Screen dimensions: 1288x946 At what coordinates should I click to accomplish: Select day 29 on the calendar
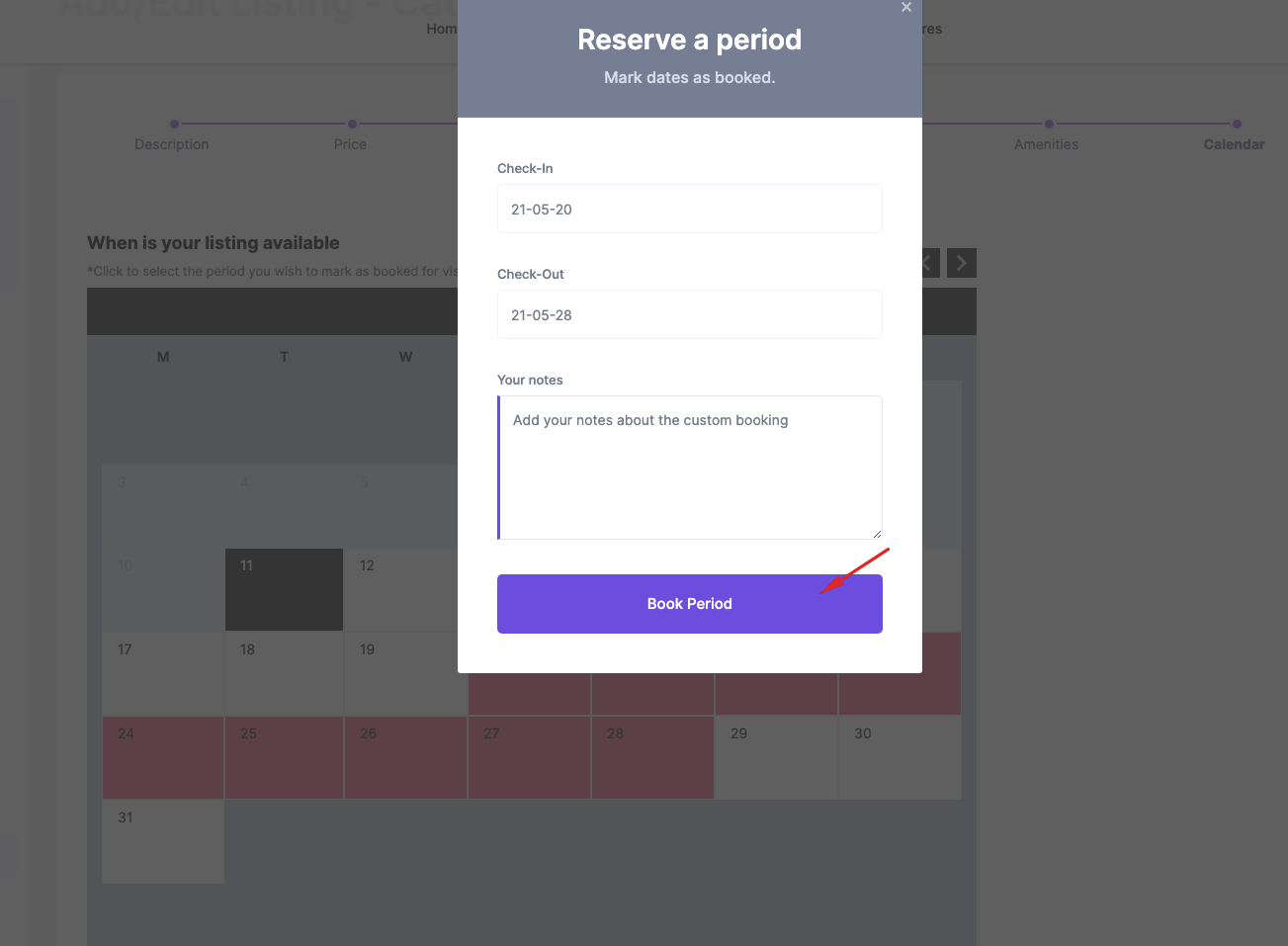776,758
